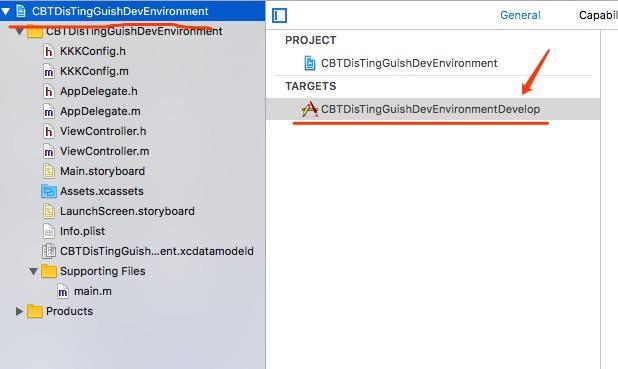Click the Assets.xcassets catalog icon
The width and height of the screenshot is (618, 369).
[48, 191]
